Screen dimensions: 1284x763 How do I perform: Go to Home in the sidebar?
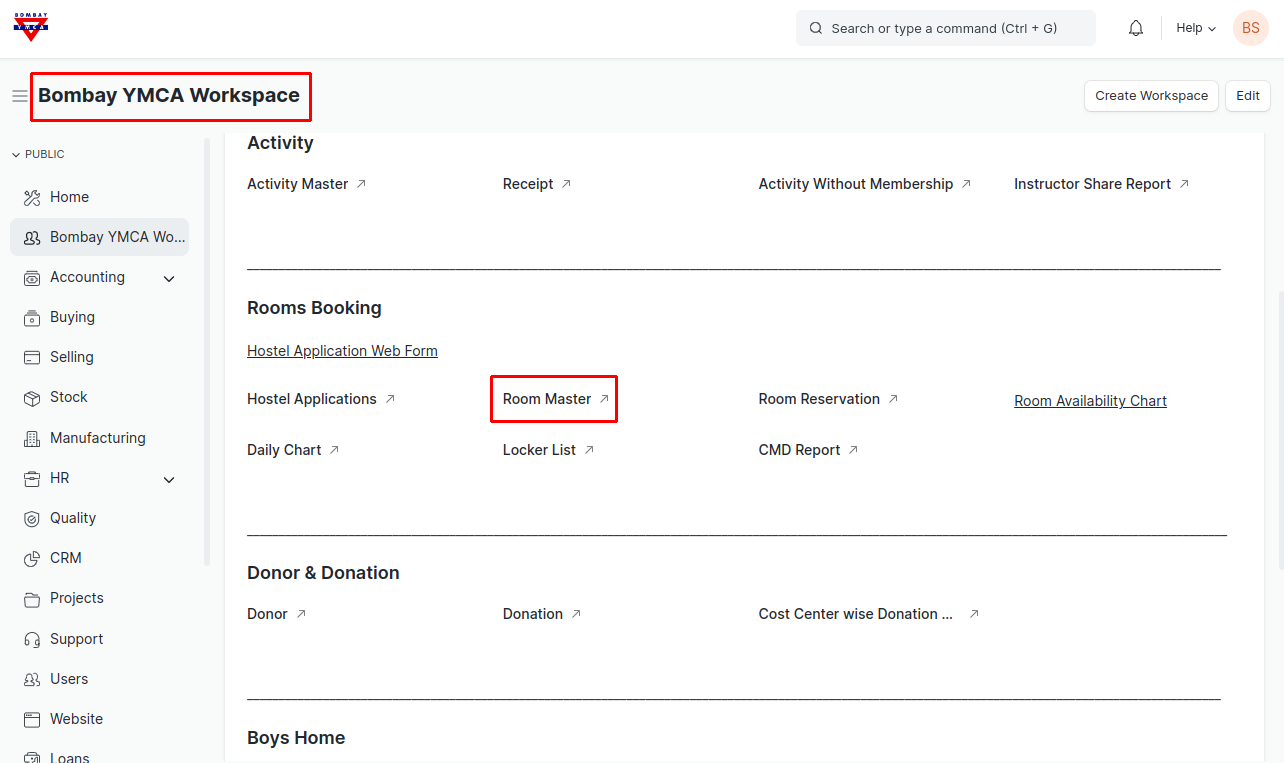point(69,197)
